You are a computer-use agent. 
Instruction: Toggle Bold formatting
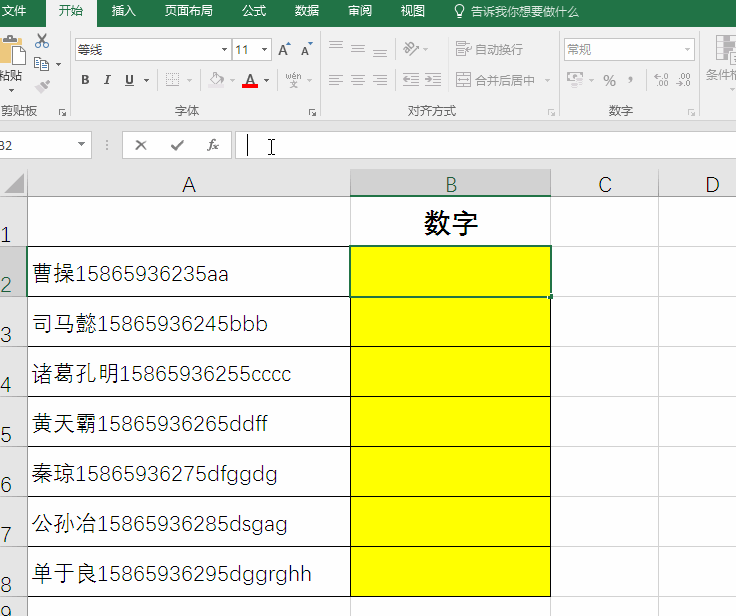tap(85, 80)
